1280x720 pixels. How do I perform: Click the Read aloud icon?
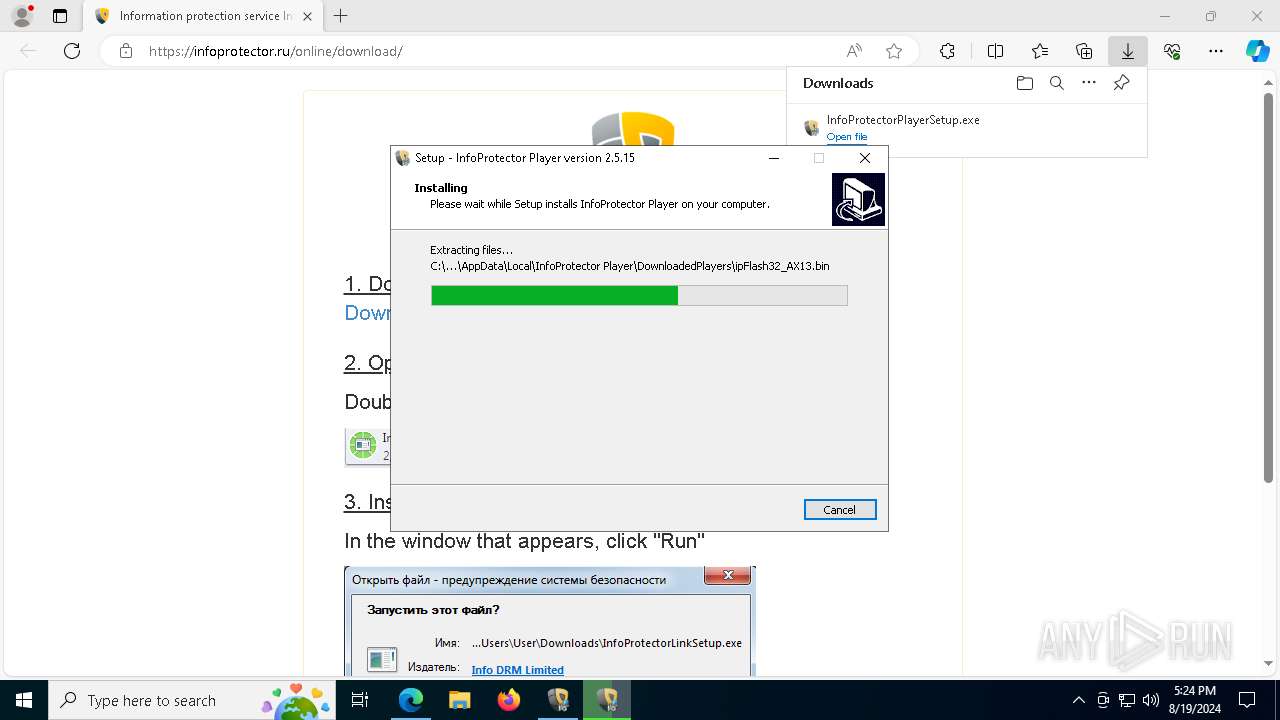[854, 51]
